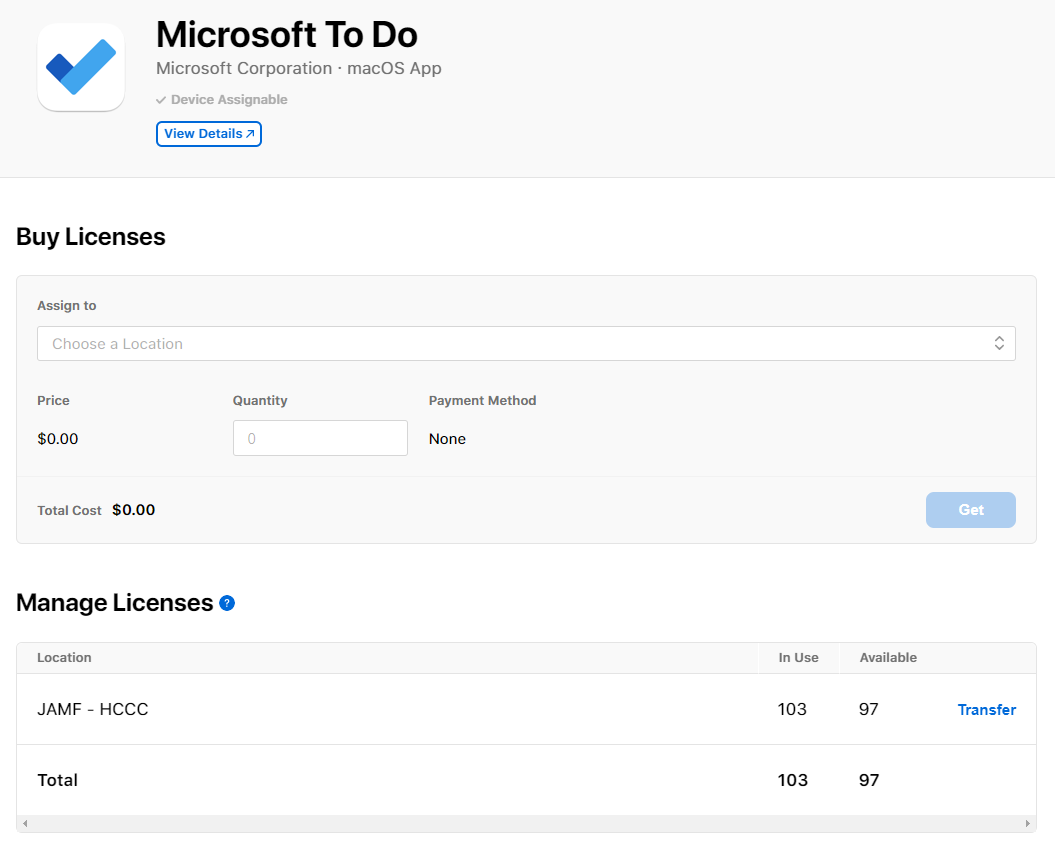
Task: Click the Quantity label
Action: pos(260,400)
